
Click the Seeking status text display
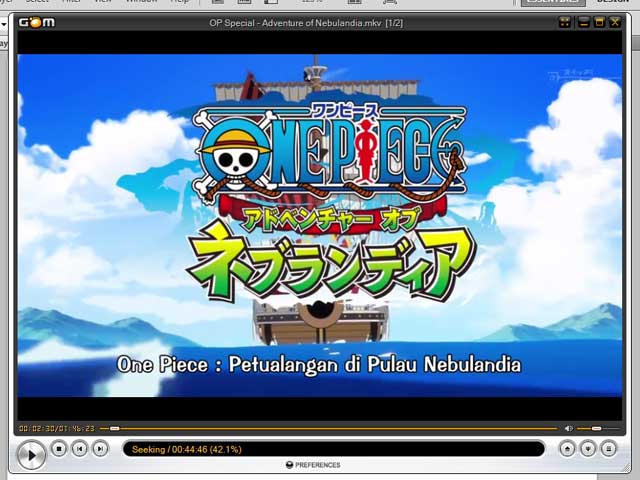tap(187, 449)
